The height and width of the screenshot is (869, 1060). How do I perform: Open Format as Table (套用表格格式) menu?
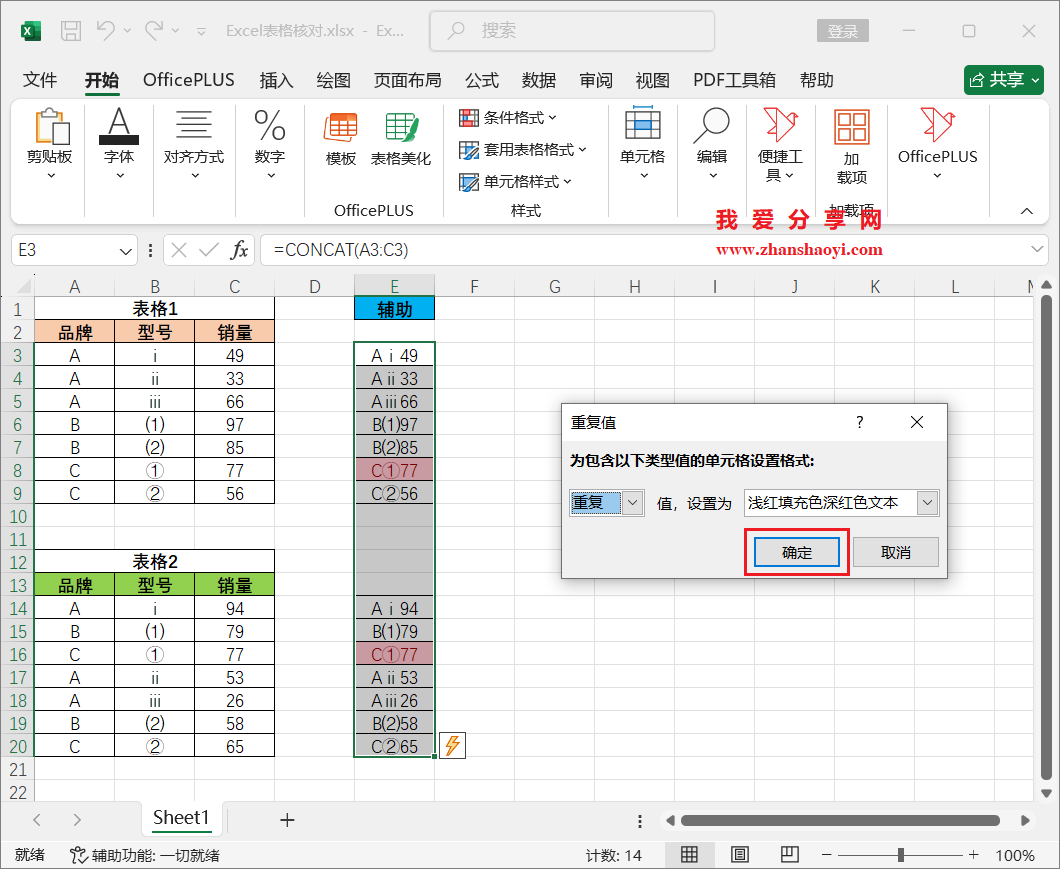523,149
